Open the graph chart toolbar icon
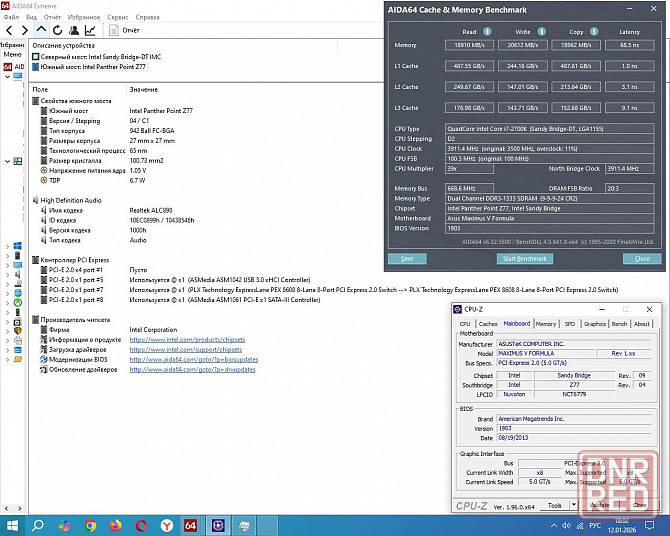 (x=92, y=30)
